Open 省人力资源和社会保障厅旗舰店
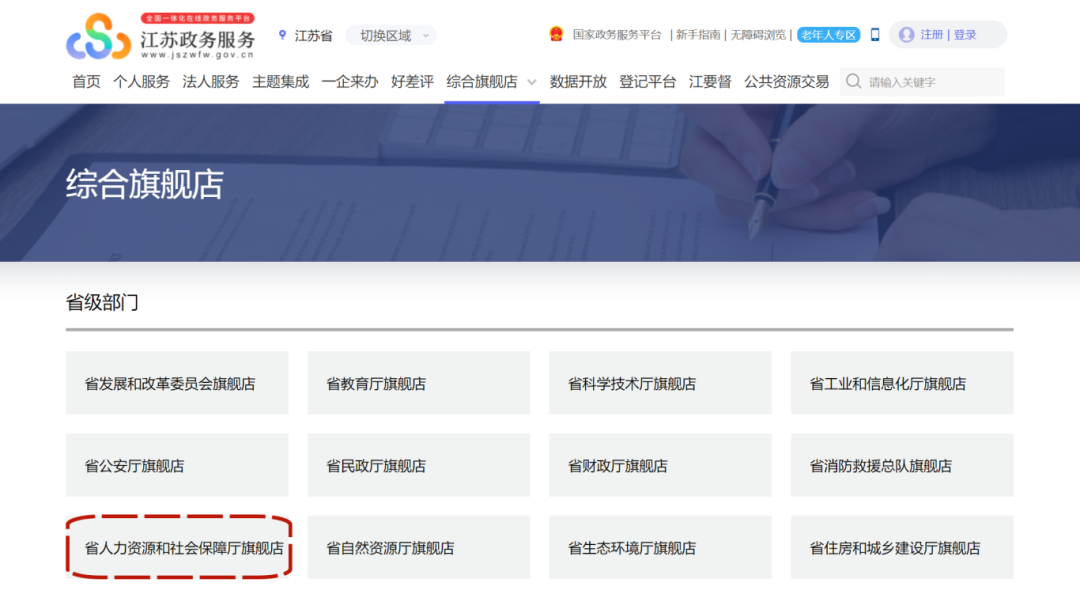1080x594 pixels. (178, 548)
